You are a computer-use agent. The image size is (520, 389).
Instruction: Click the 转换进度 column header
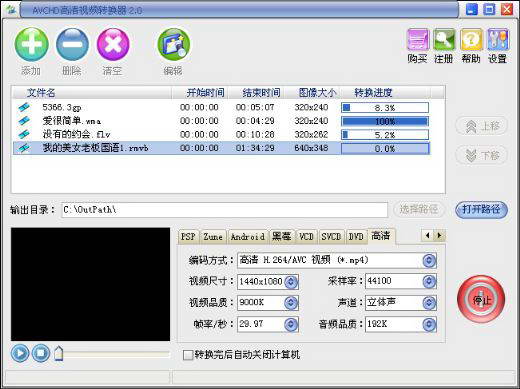click(x=385, y=92)
